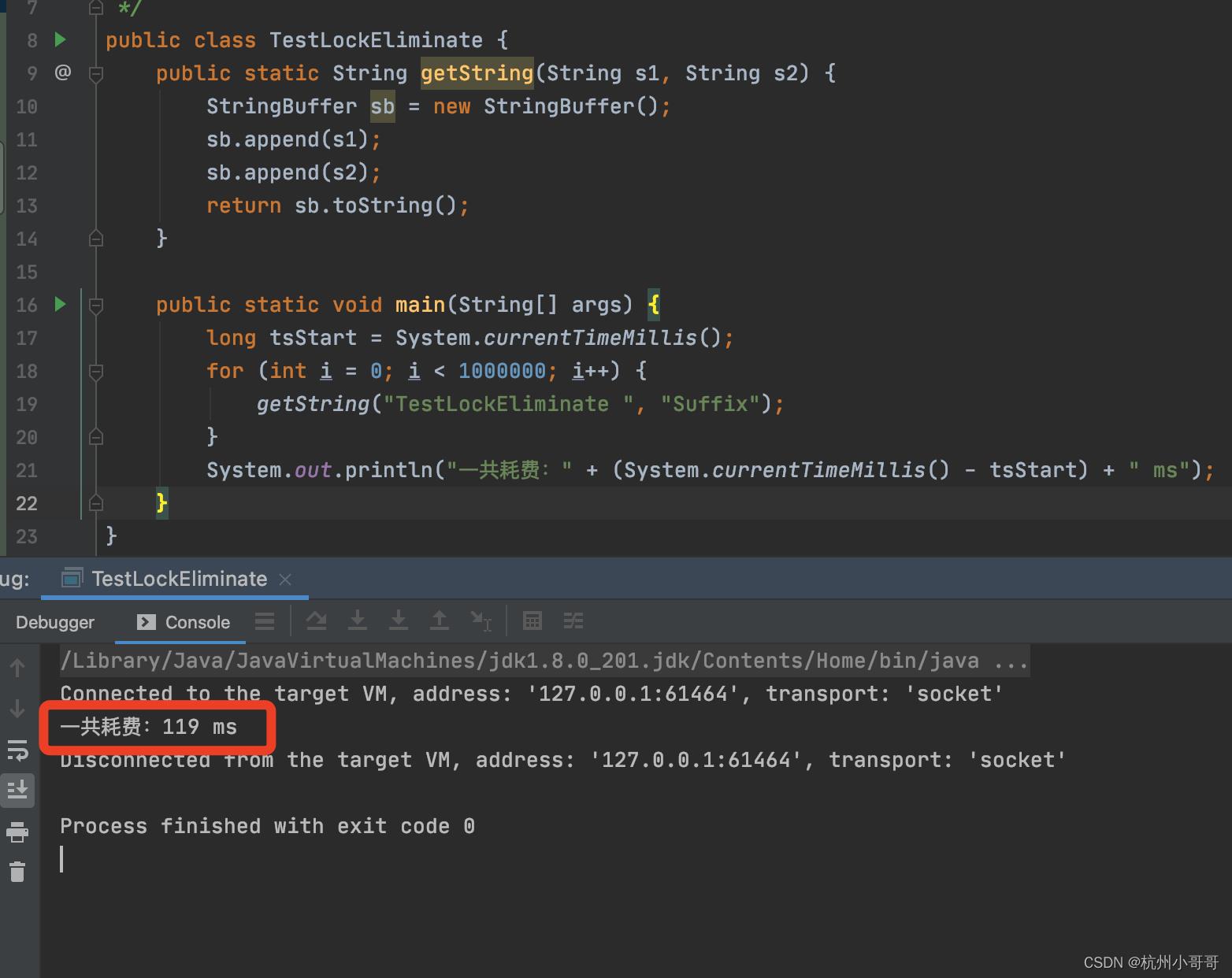Switch to the Debugger tab
Screen dimensions: 1232x978
tap(55, 622)
